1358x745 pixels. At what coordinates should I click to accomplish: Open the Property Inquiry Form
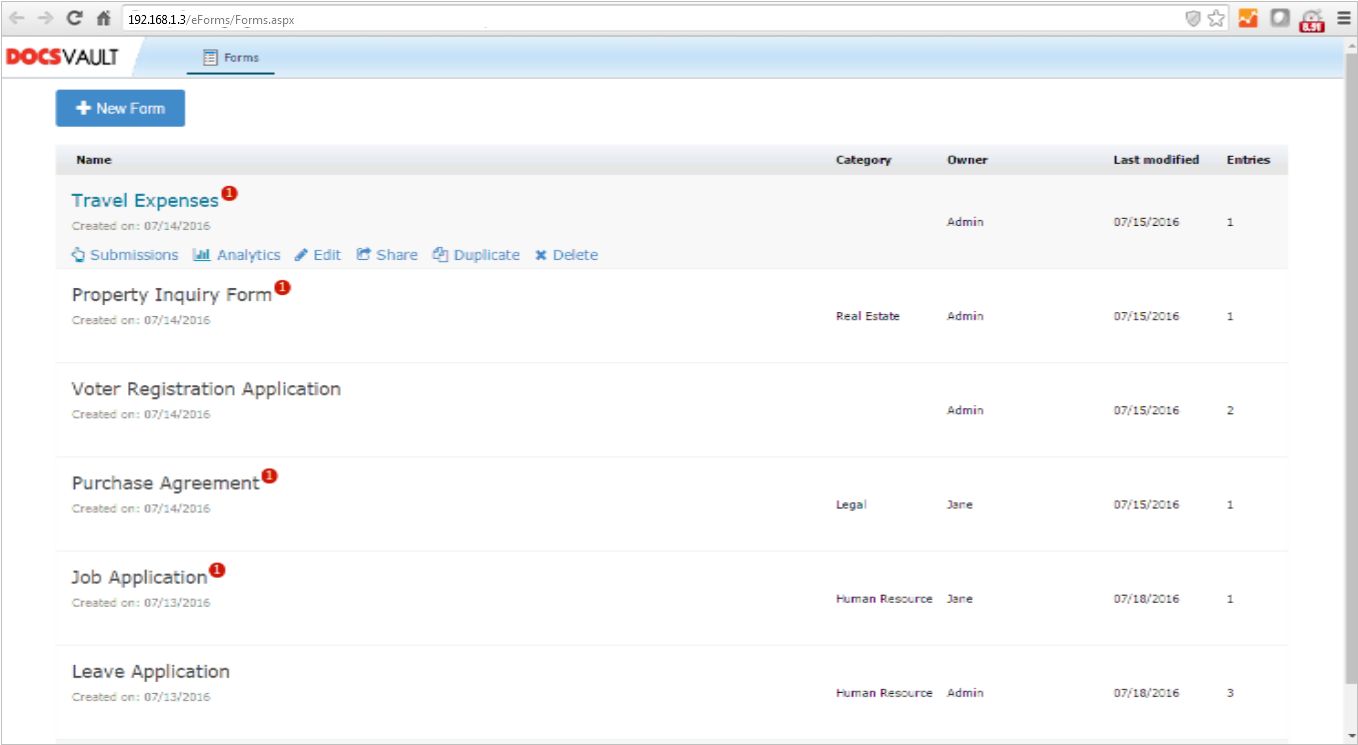click(171, 295)
